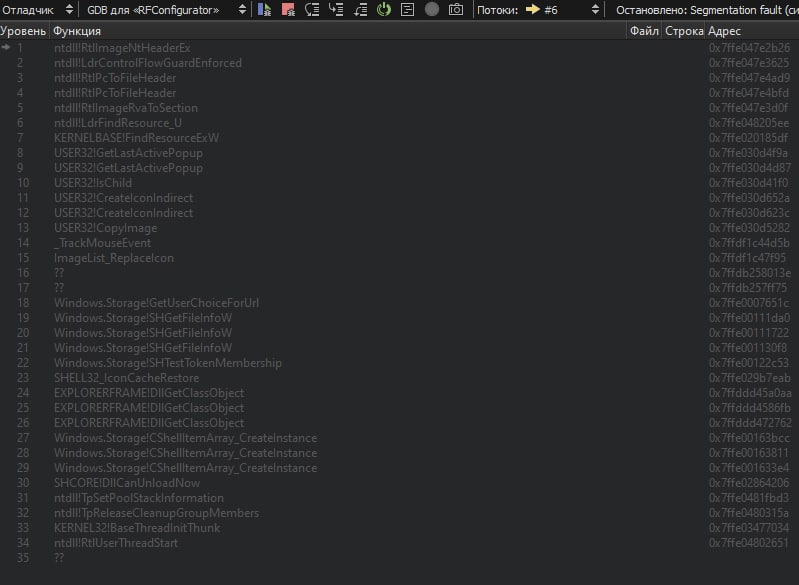Select frame 14 _TrackMouseEvent
Screen dimensions: 799x585
(x=400, y=243)
